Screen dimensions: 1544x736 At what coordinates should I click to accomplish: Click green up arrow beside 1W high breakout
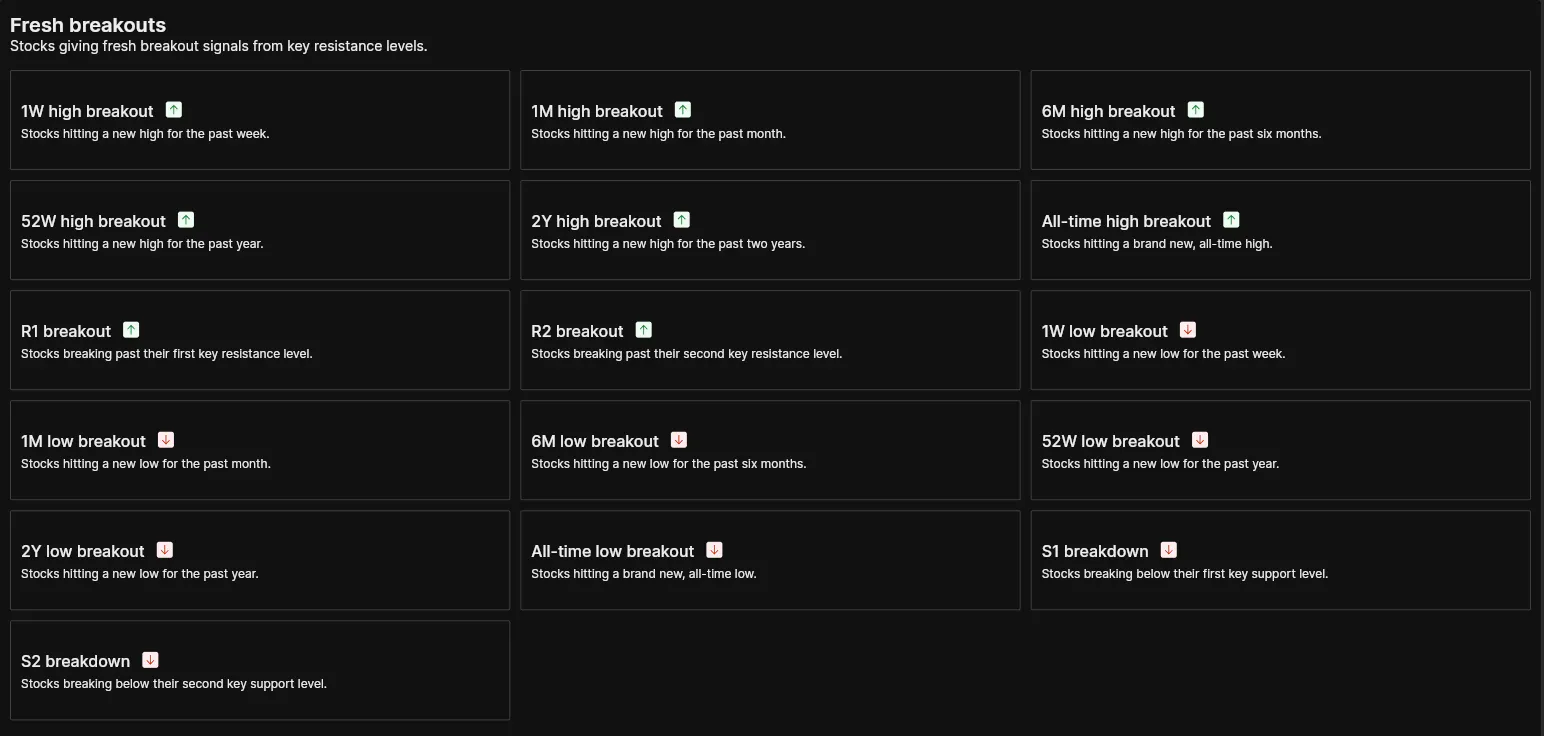174,110
